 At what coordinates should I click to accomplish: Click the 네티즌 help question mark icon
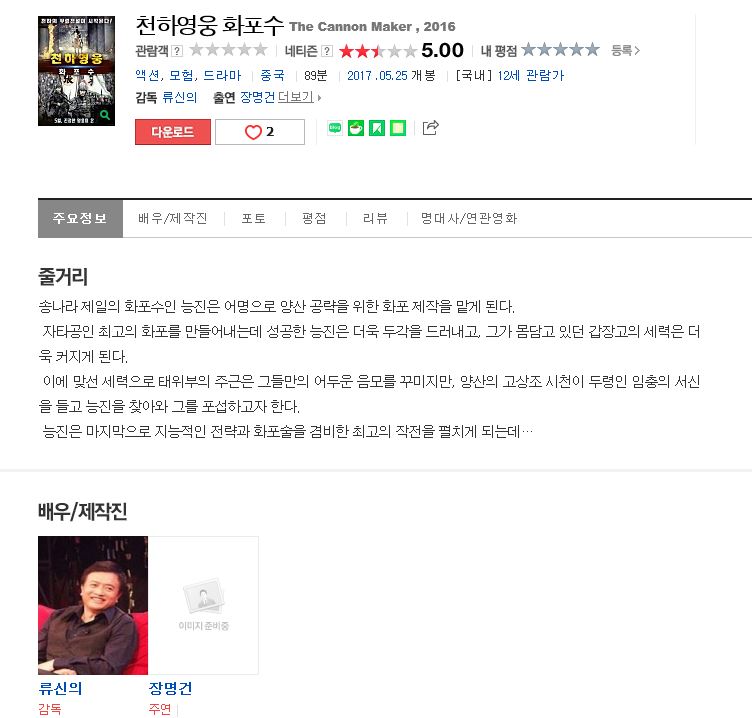click(327, 50)
